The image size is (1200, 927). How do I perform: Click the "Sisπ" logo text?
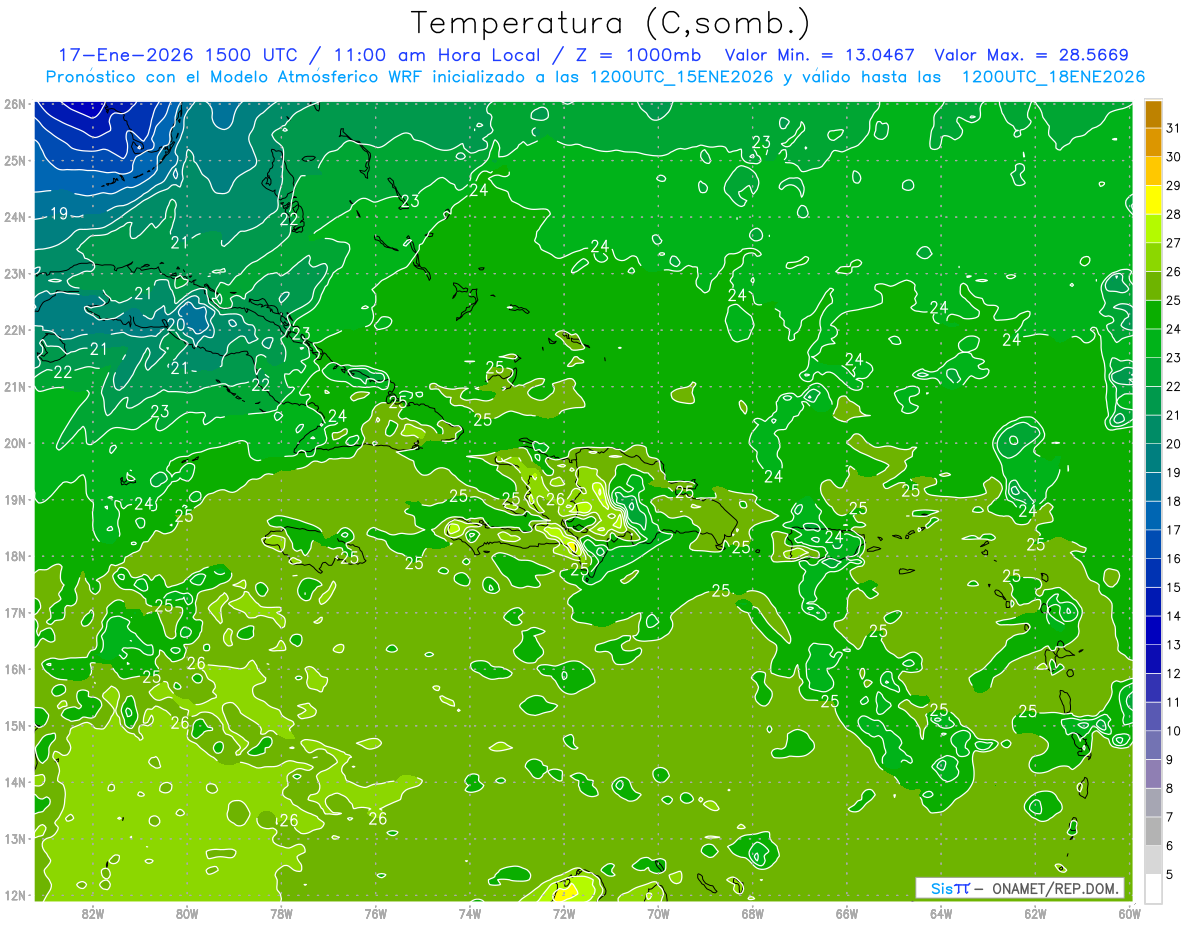(x=950, y=888)
